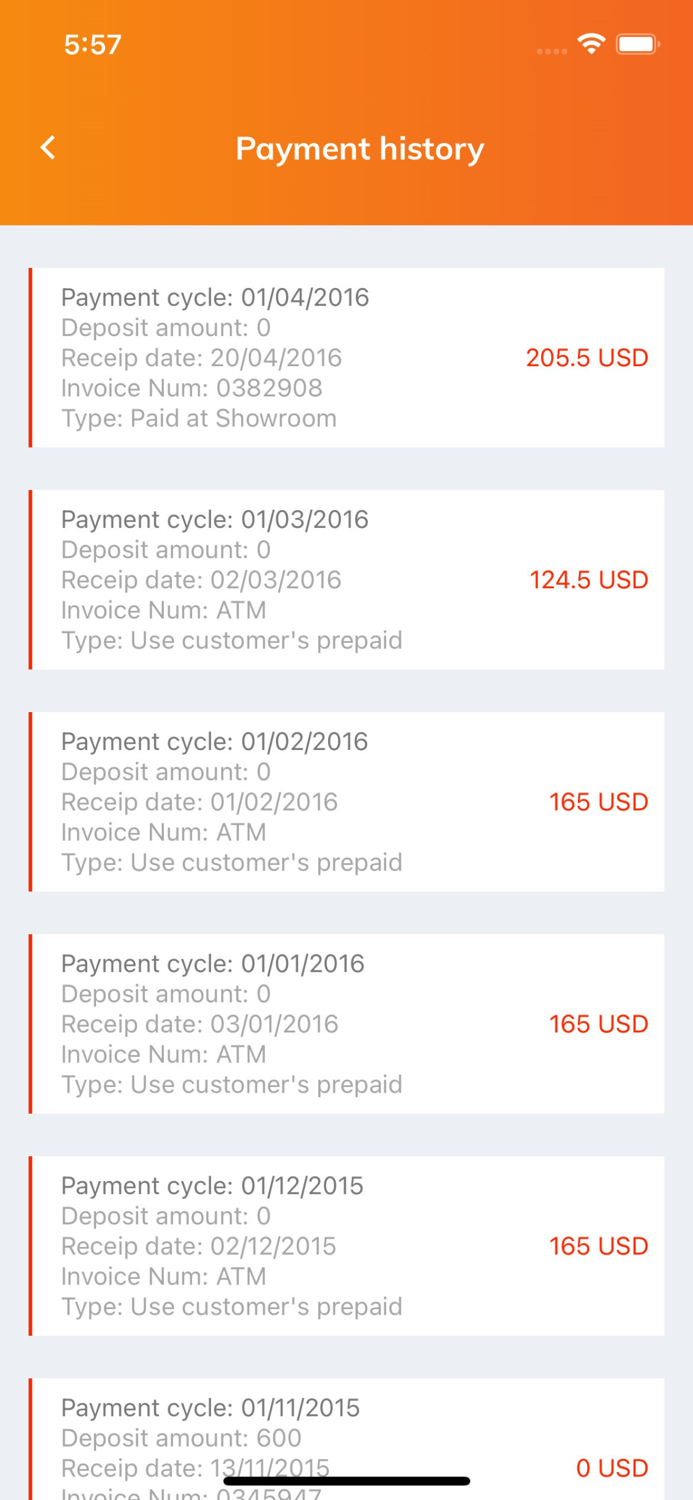Open the 01/03/2016 payment cycle entry
This screenshot has width=693, height=1500.
[215, 519]
